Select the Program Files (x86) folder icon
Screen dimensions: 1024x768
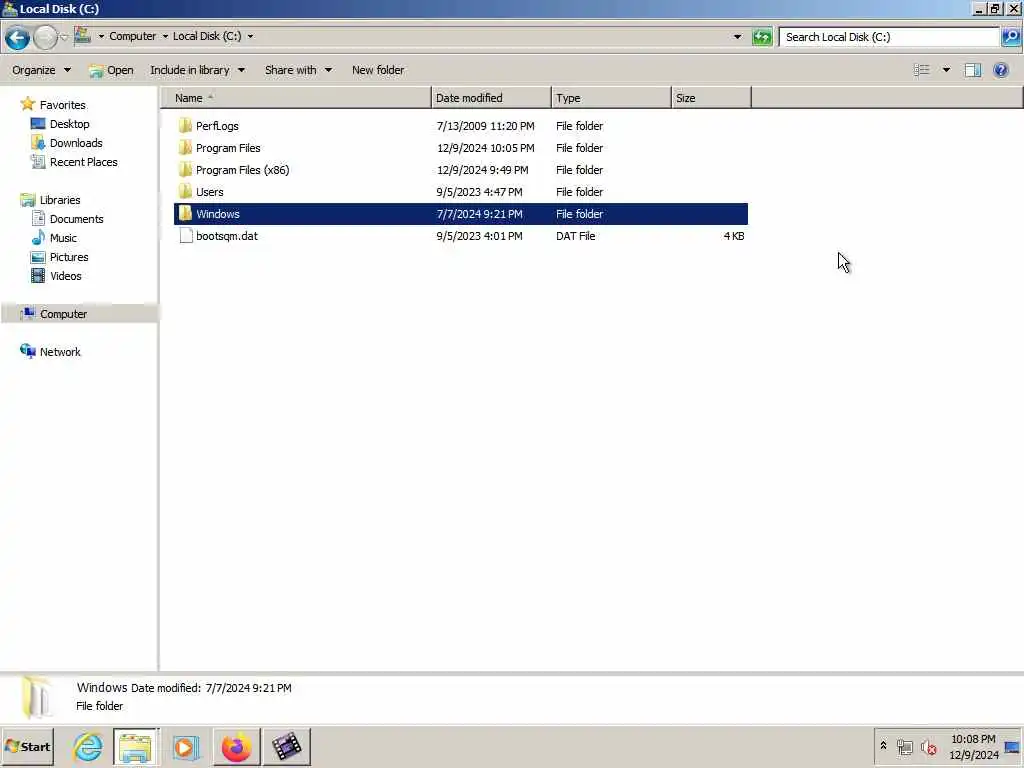185,170
